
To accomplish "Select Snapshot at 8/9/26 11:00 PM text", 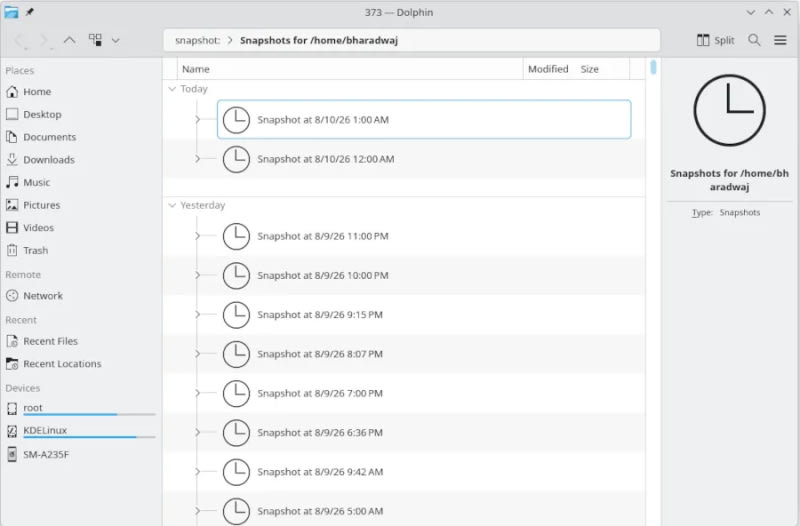I will click(323, 236).
